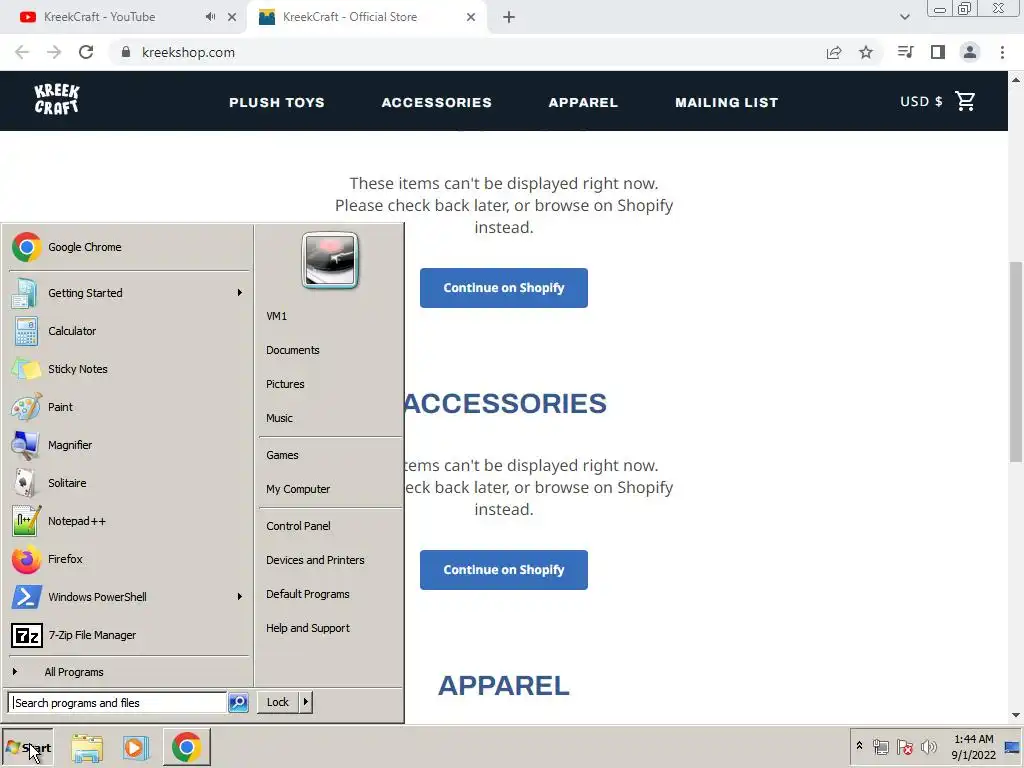Open 7-Zip File Manager
This screenshot has width=1024, height=768.
pyautogui.click(x=128, y=635)
